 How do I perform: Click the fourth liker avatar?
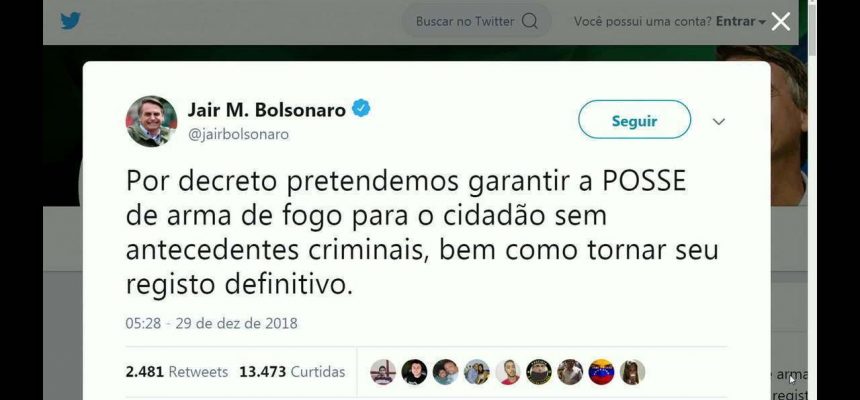tap(477, 372)
